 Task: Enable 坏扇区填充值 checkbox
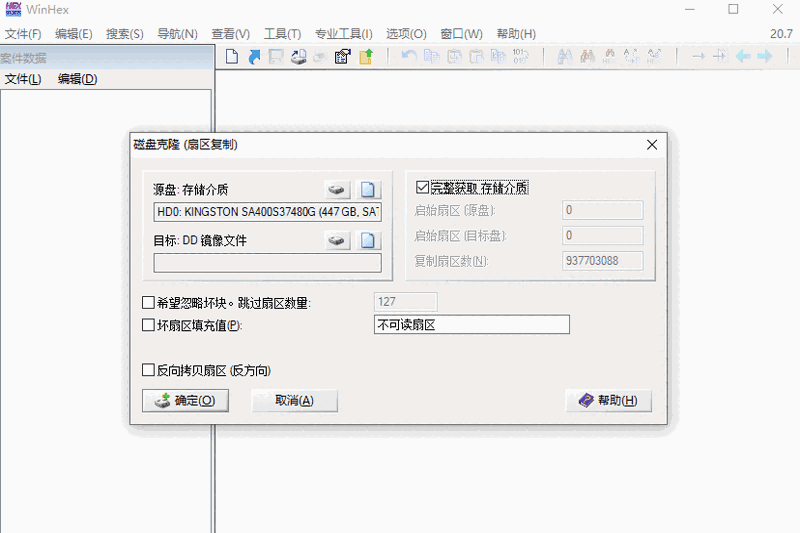pyautogui.click(x=148, y=325)
